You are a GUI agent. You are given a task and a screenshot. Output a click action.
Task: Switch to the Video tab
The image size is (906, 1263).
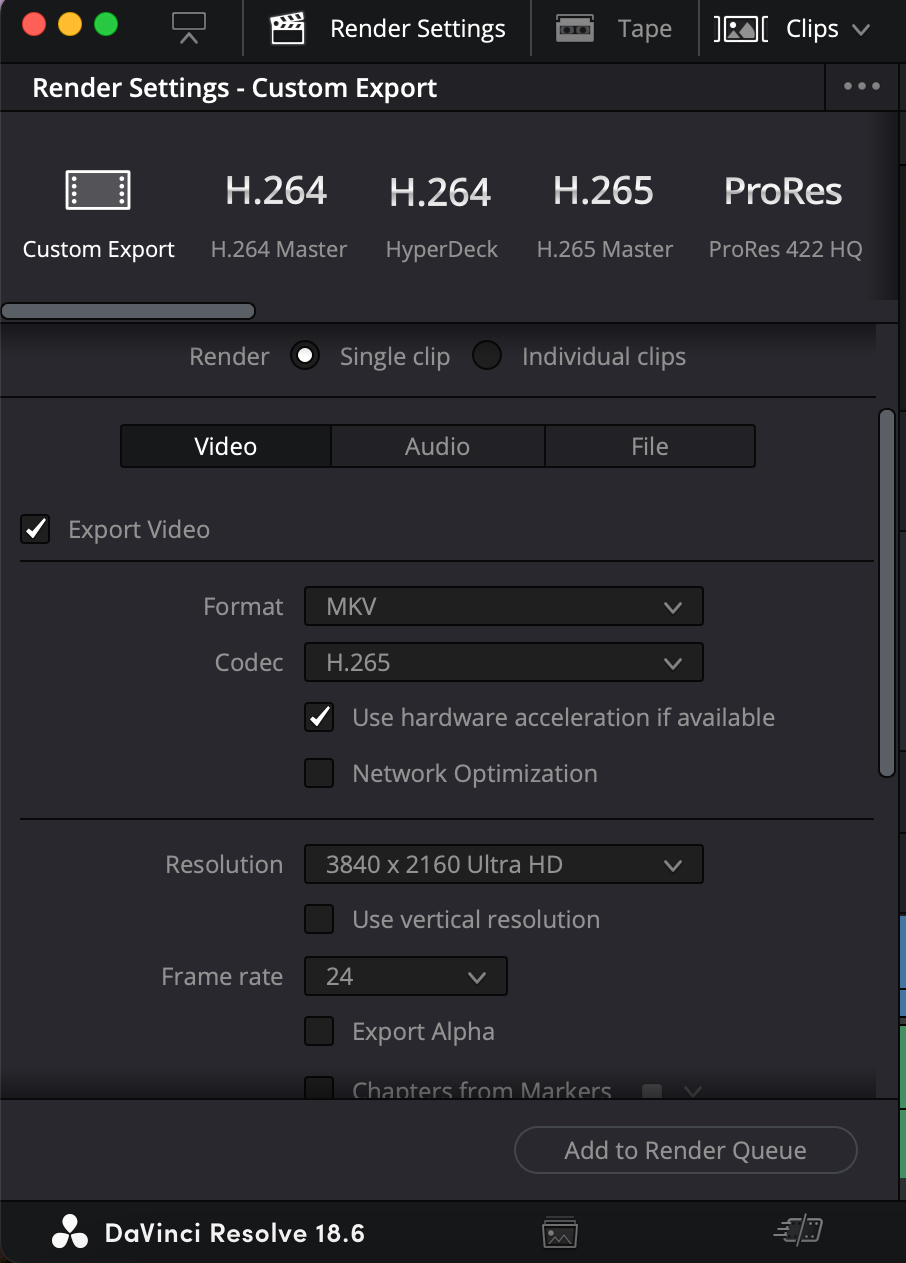[226, 446]
